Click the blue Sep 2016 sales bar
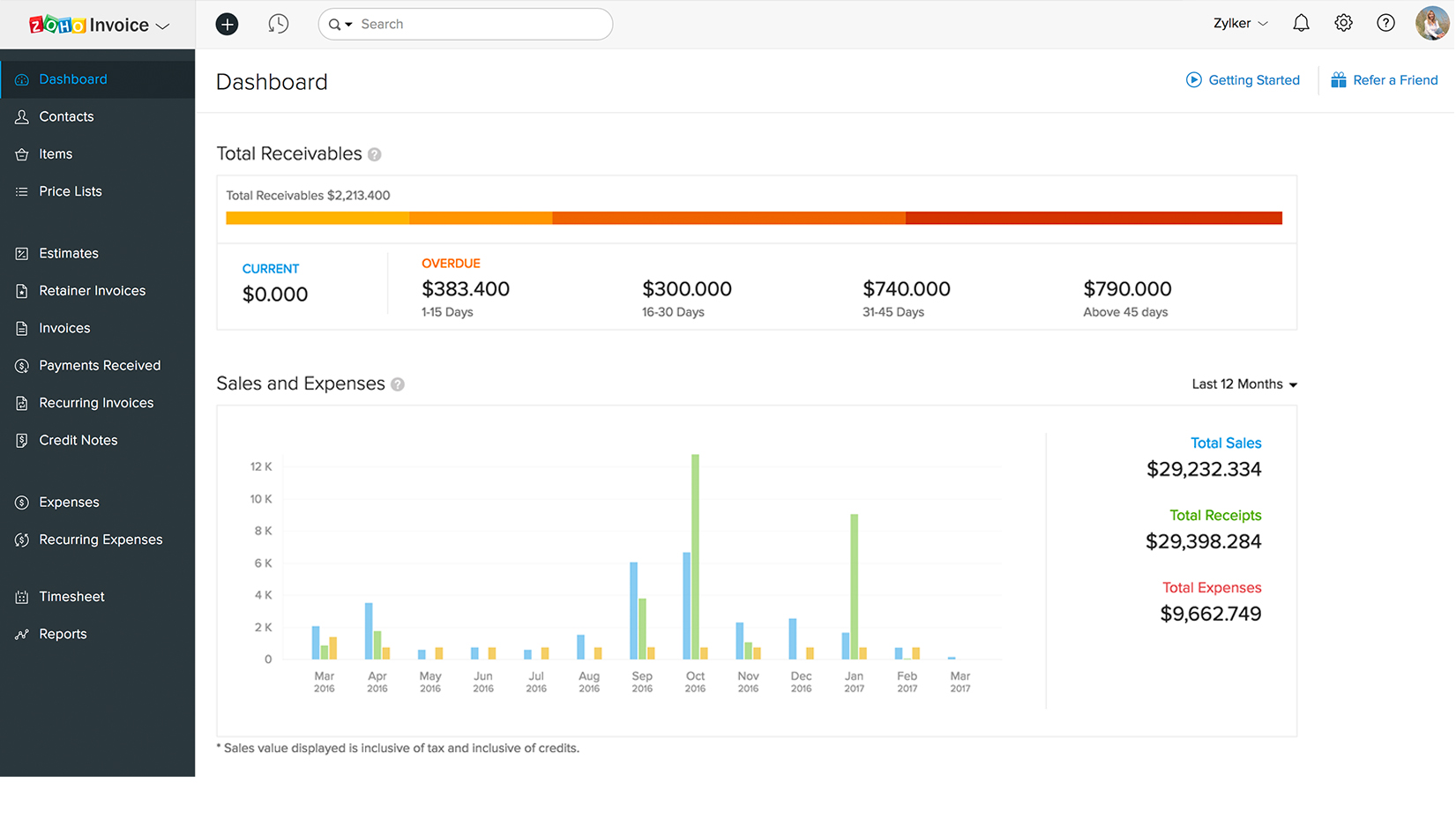 633,611
